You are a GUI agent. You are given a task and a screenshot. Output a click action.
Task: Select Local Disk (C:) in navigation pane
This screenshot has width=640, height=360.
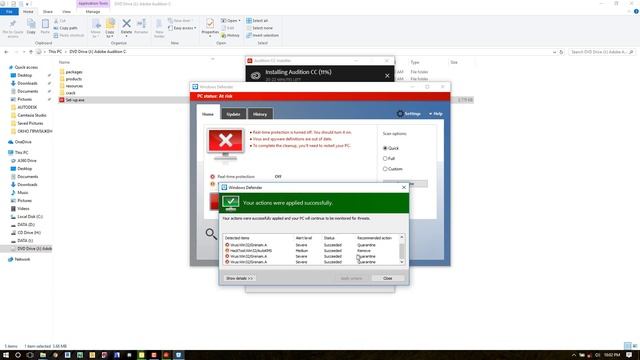30,217
